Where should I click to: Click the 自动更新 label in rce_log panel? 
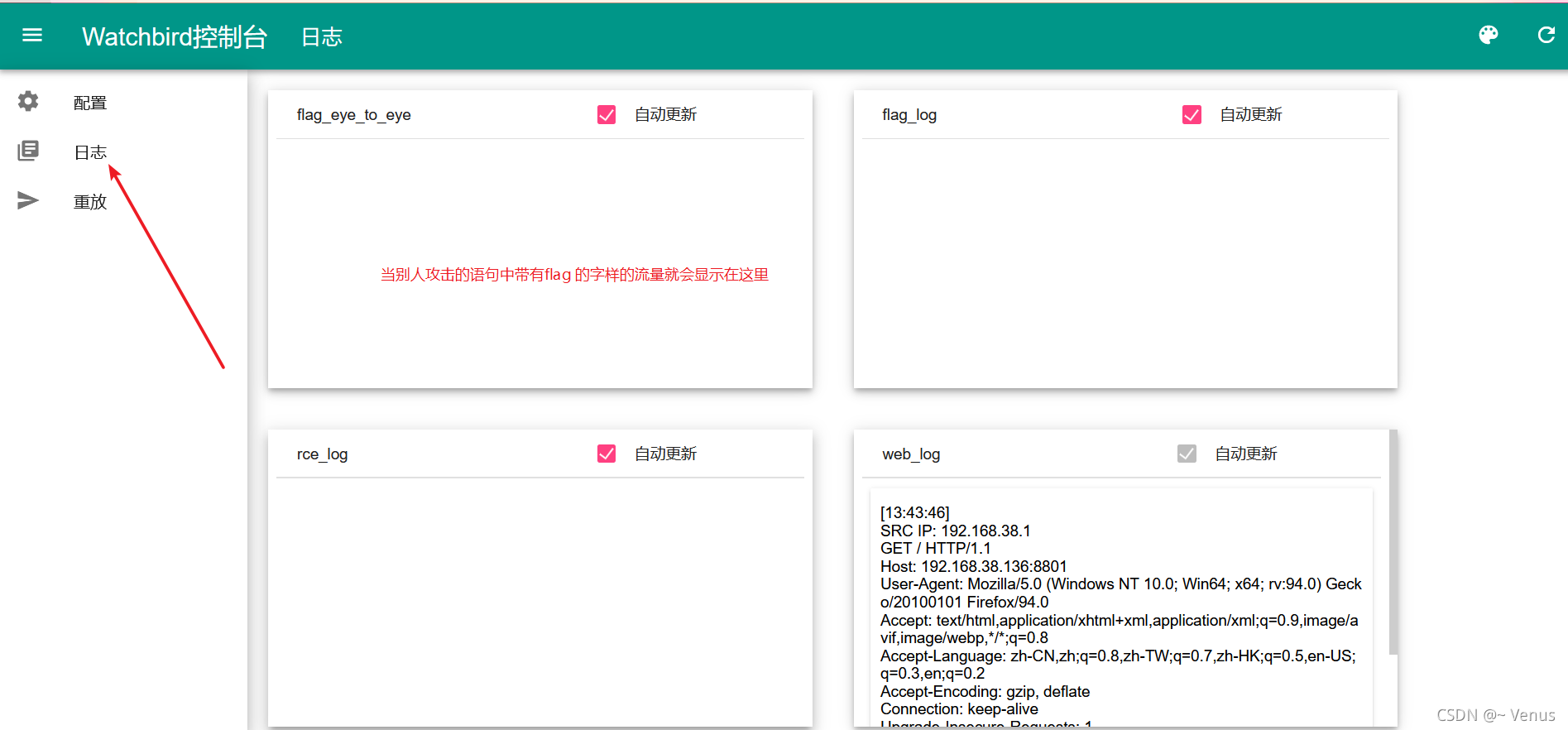[x=666, y=454]
